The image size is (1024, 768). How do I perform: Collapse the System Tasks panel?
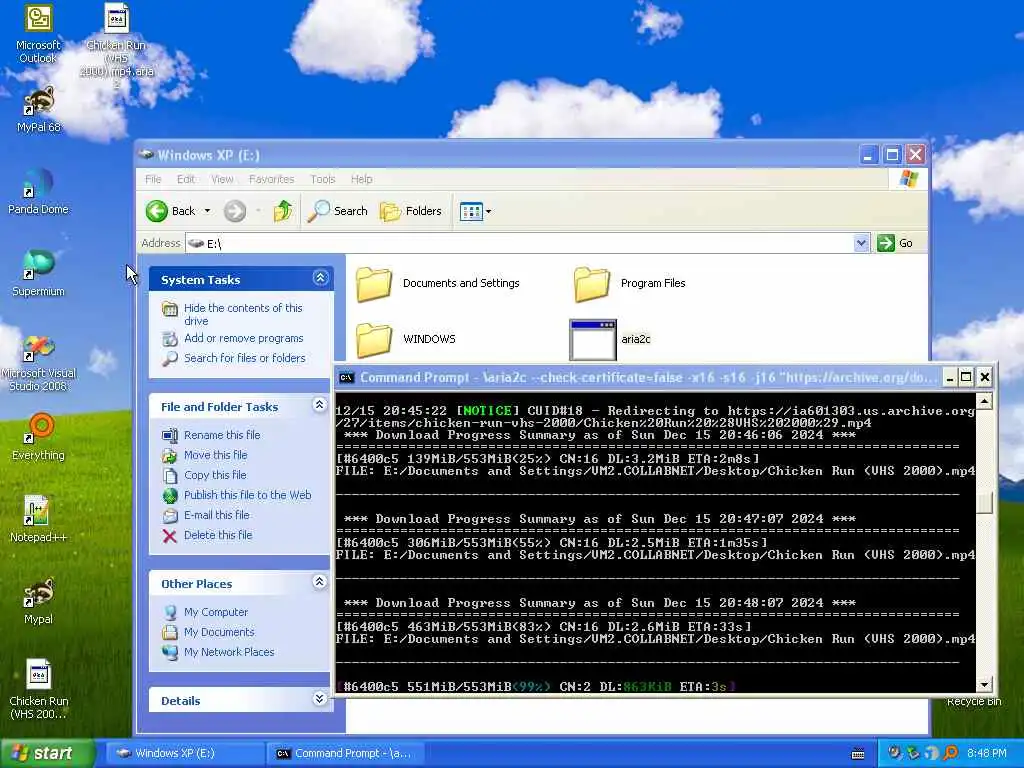click(x=320, y=278)
